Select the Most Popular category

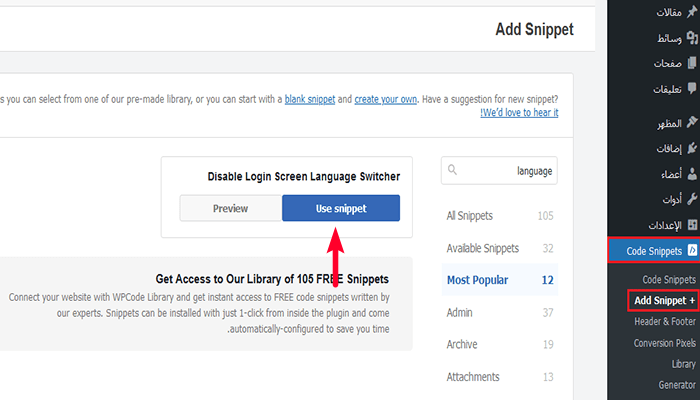coord(500,280)
